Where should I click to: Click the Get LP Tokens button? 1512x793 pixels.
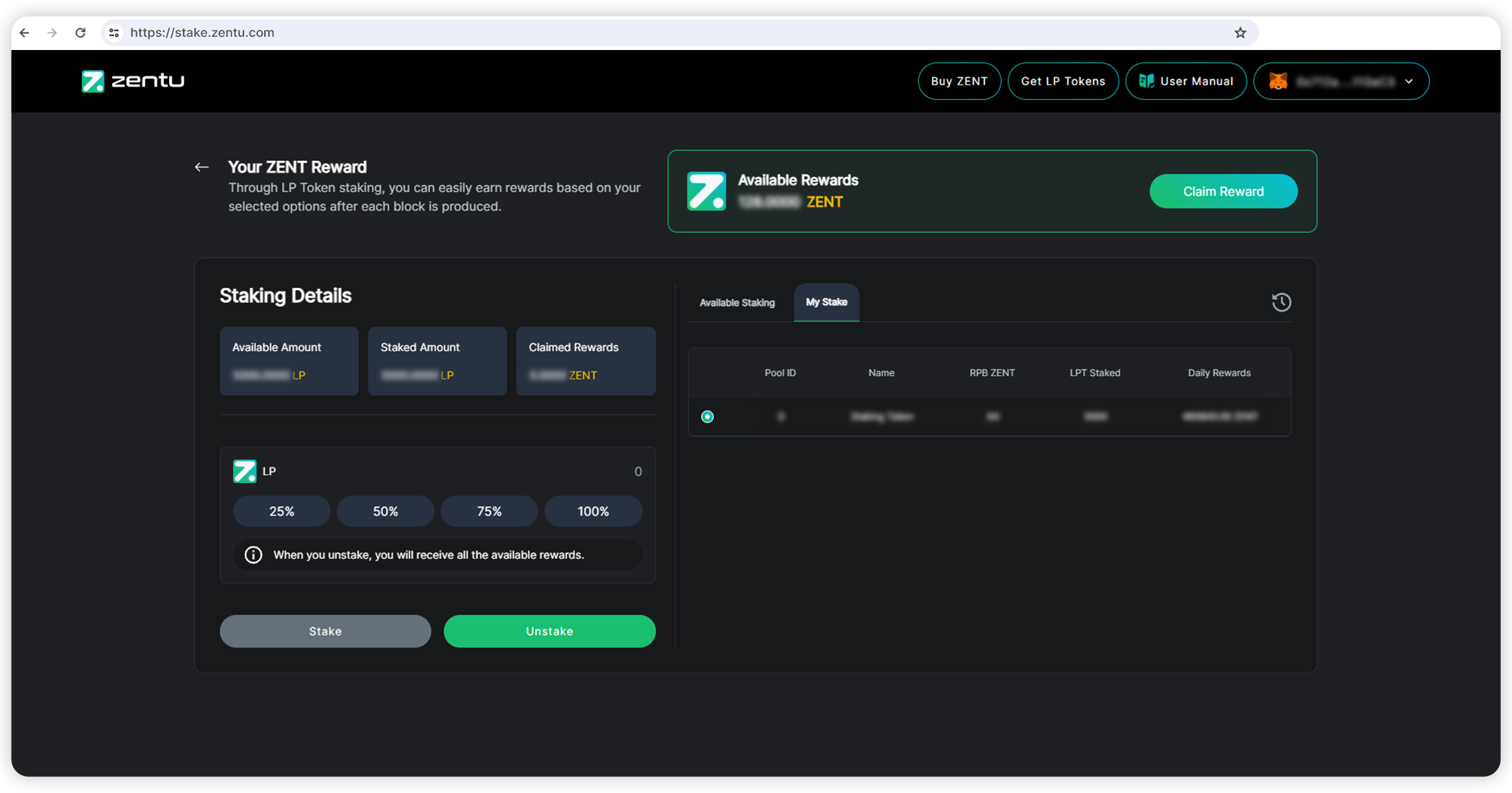pyautogui.click(x=1063, y=81)
